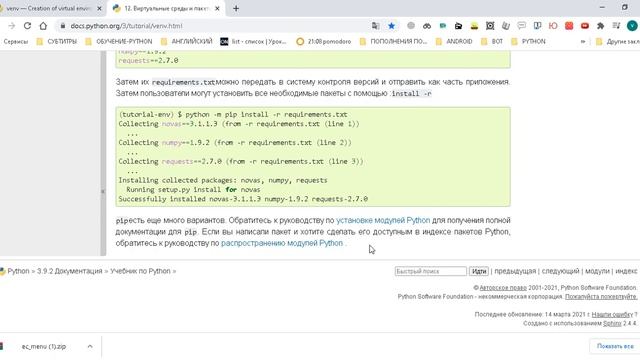This screenshot has width=640, height=360.
Task: Click the forward navigation arrow
Action: (11, 26)
